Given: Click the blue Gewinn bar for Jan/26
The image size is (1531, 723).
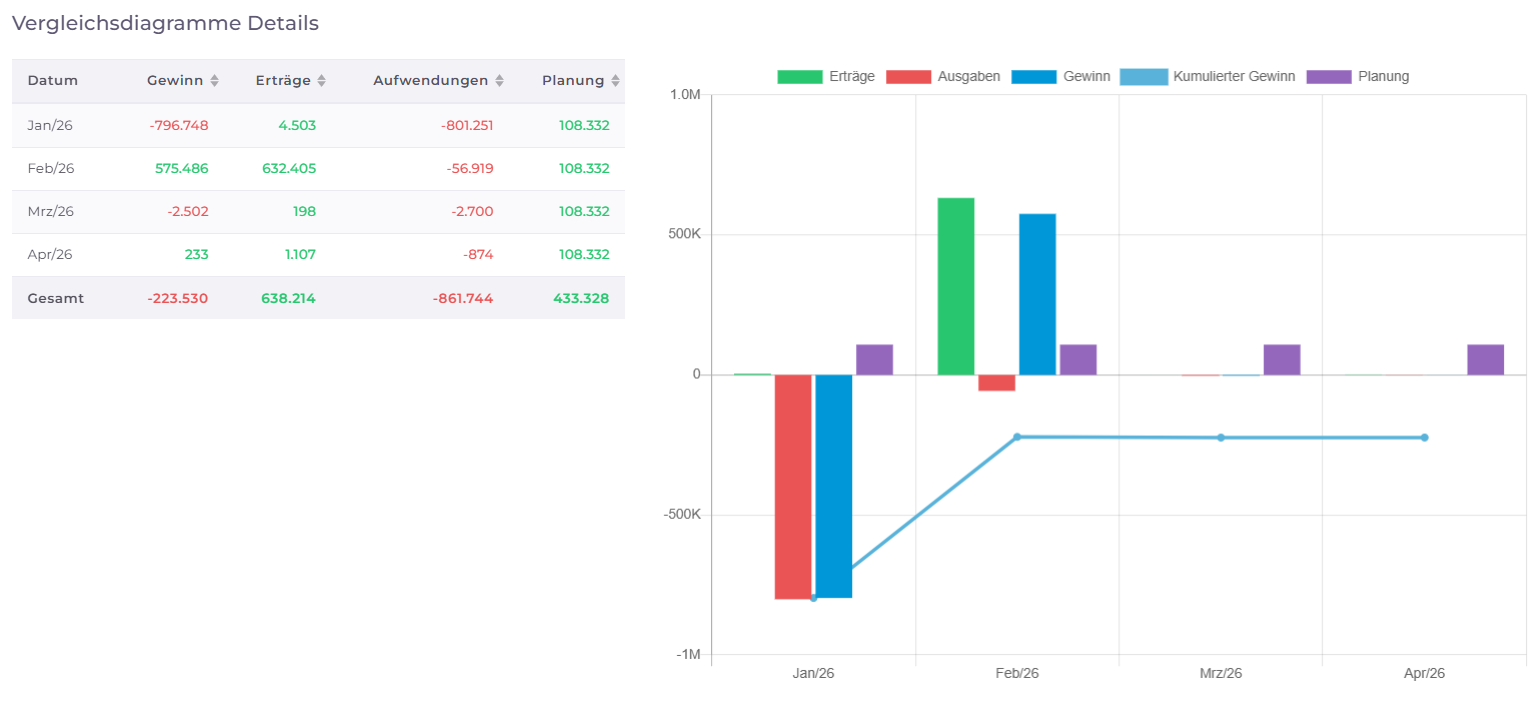Looking at the screenshot, I should (834, 486).
